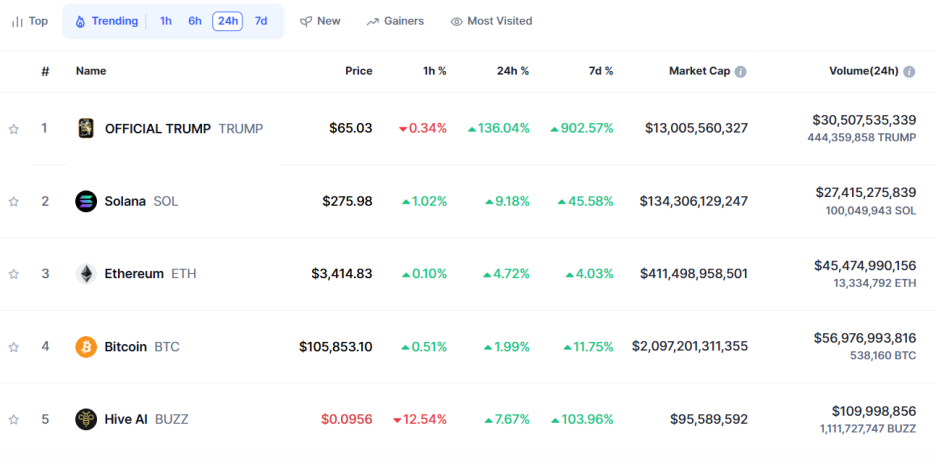Show Market Cap info tooltip icon
This screenshot has width=936, height=473.
click(x=740, y=72)
